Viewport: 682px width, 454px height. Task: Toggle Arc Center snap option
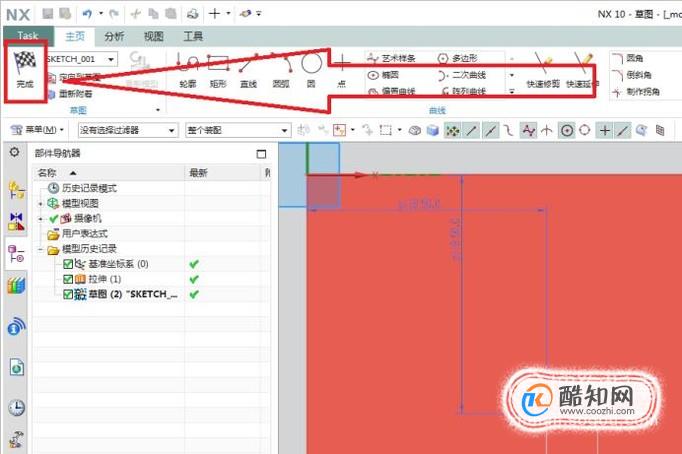[566, 130]
